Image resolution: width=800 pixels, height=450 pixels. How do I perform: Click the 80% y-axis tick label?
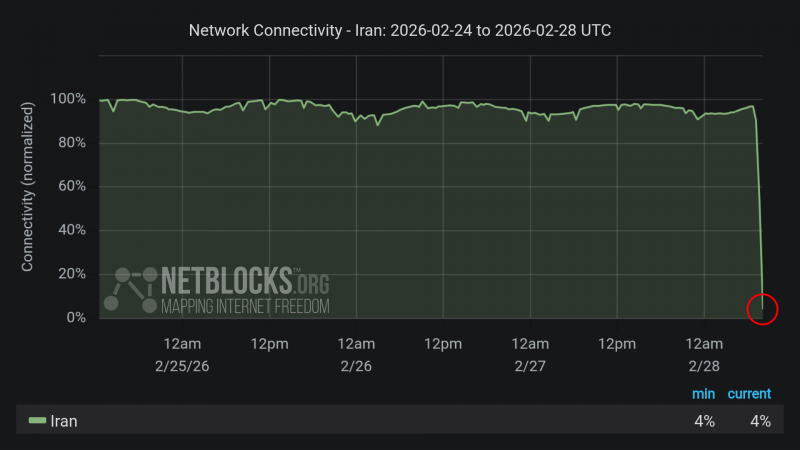pos(71,143)
